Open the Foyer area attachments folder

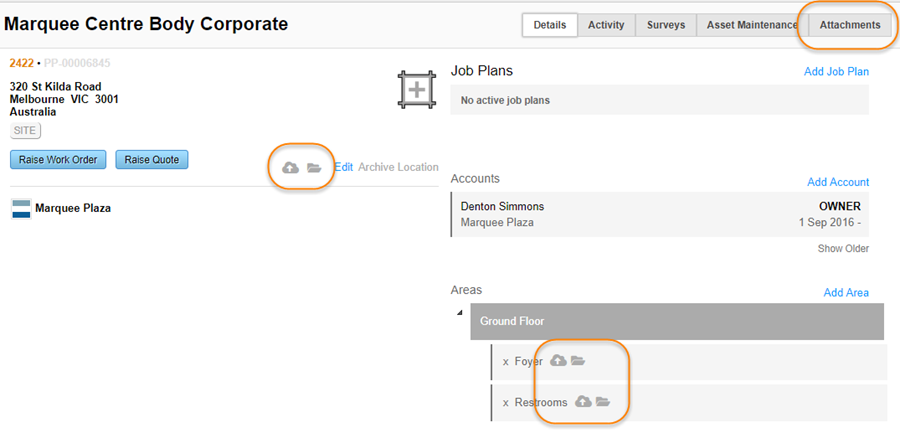(x=578, y=360)
